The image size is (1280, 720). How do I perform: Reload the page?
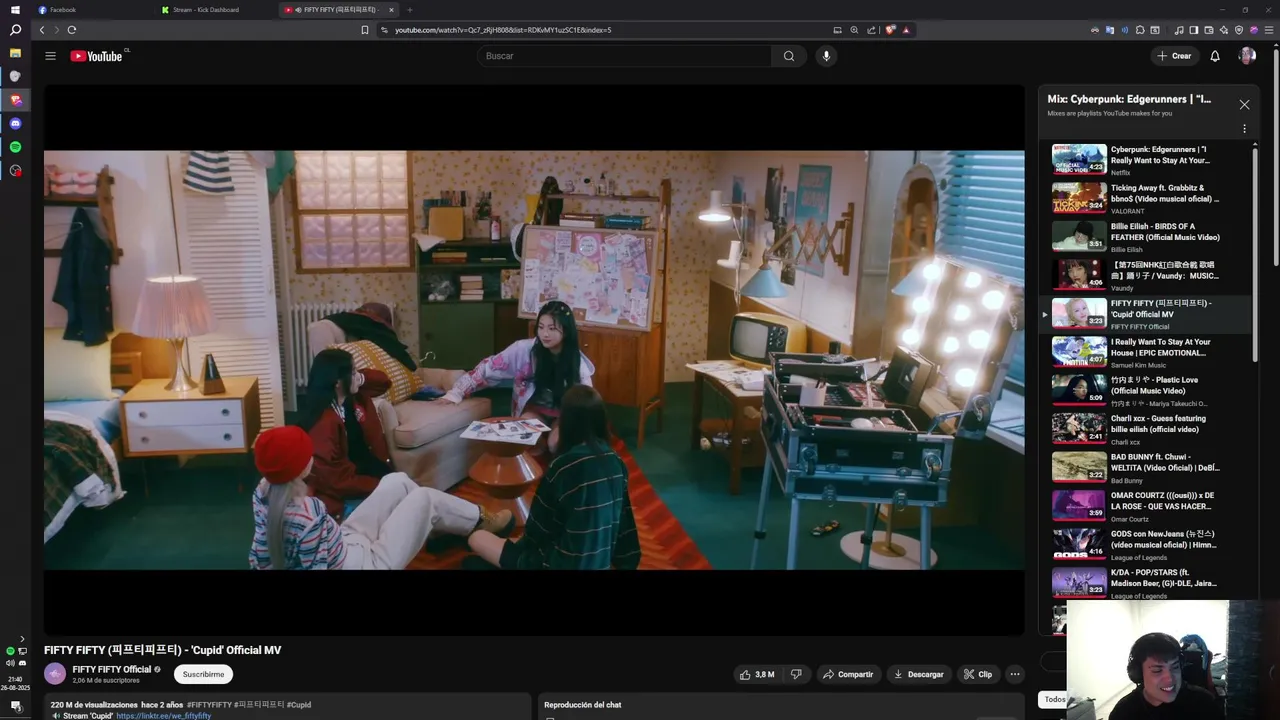[71, 30]
